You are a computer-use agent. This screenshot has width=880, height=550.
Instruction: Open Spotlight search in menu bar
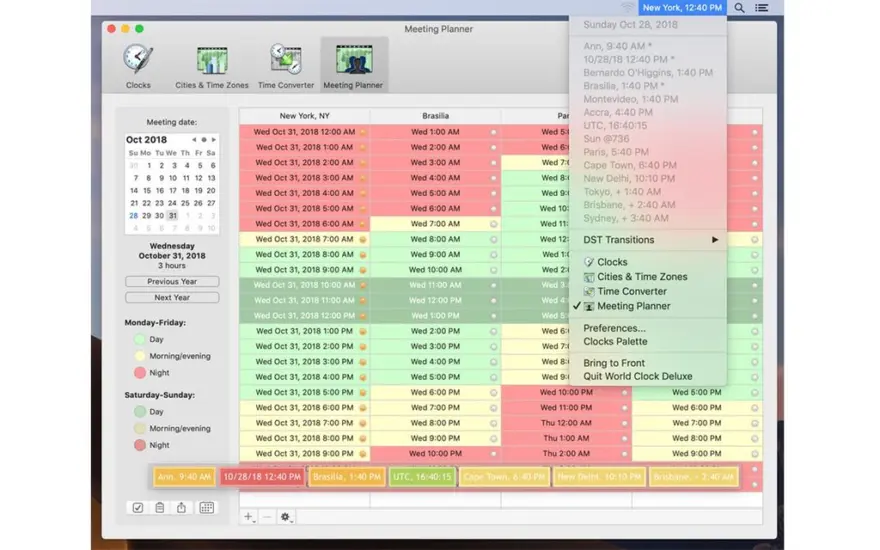[x=740, y=8]
